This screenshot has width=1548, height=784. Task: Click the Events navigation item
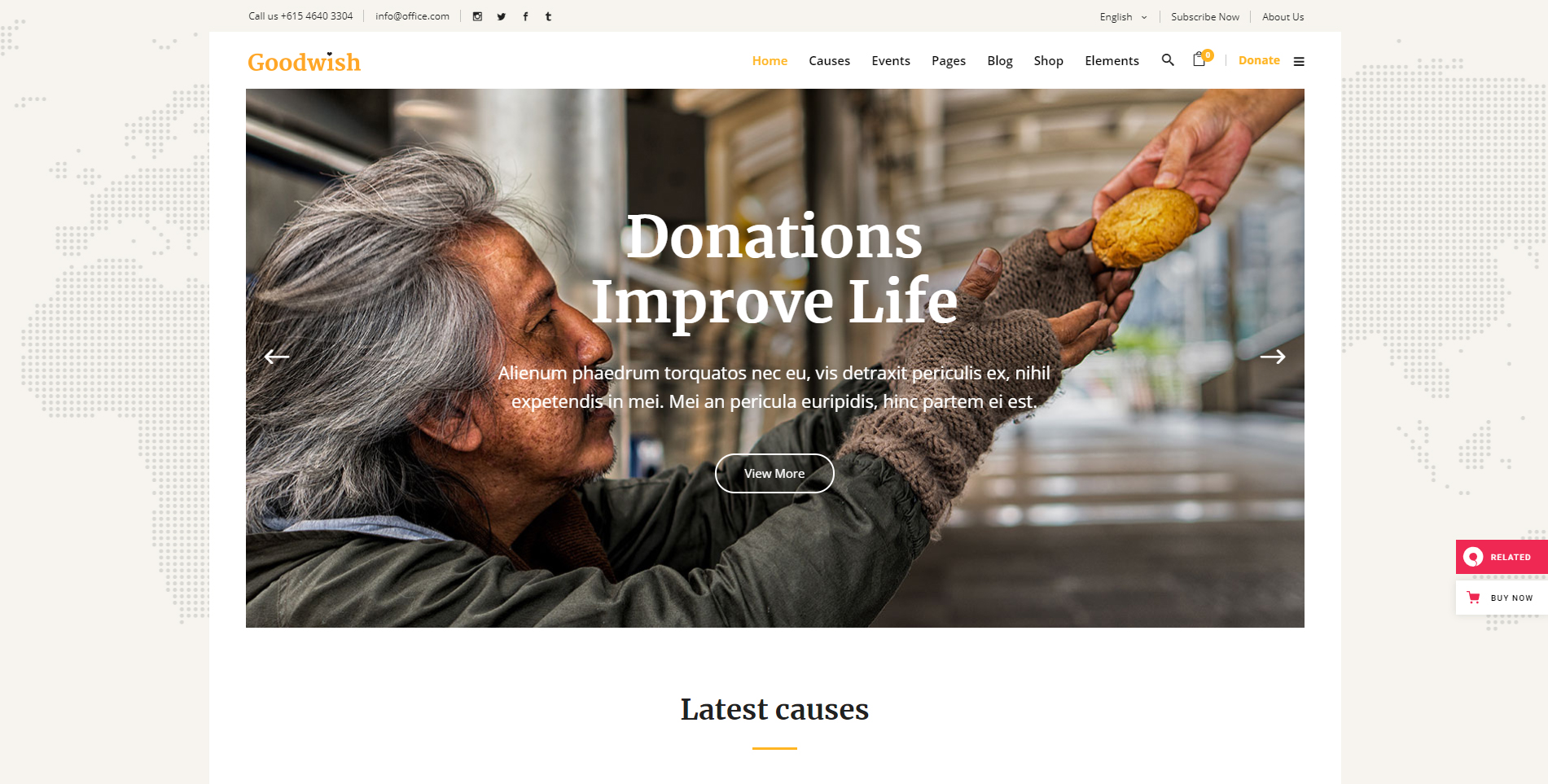pyautogui.click(x=891, y=61)
